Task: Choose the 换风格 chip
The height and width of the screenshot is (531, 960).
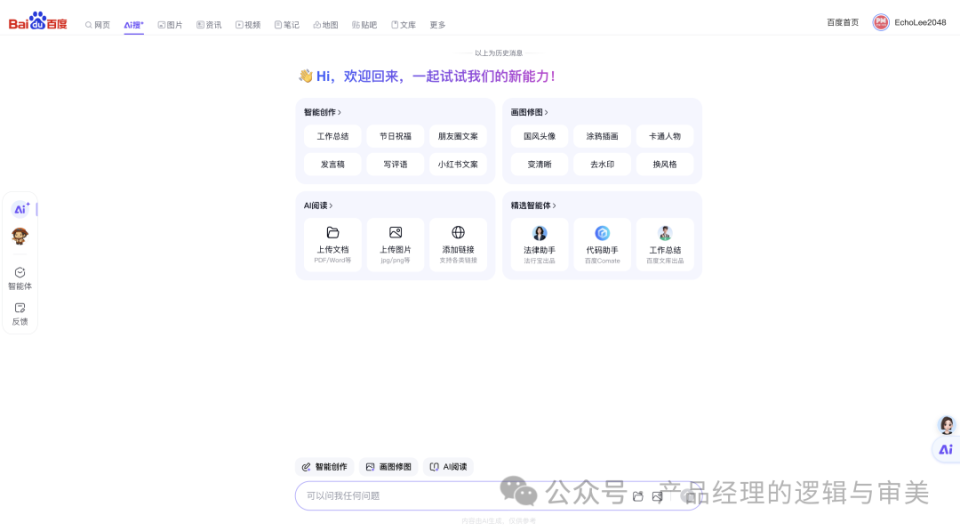Action: point(665,164)
